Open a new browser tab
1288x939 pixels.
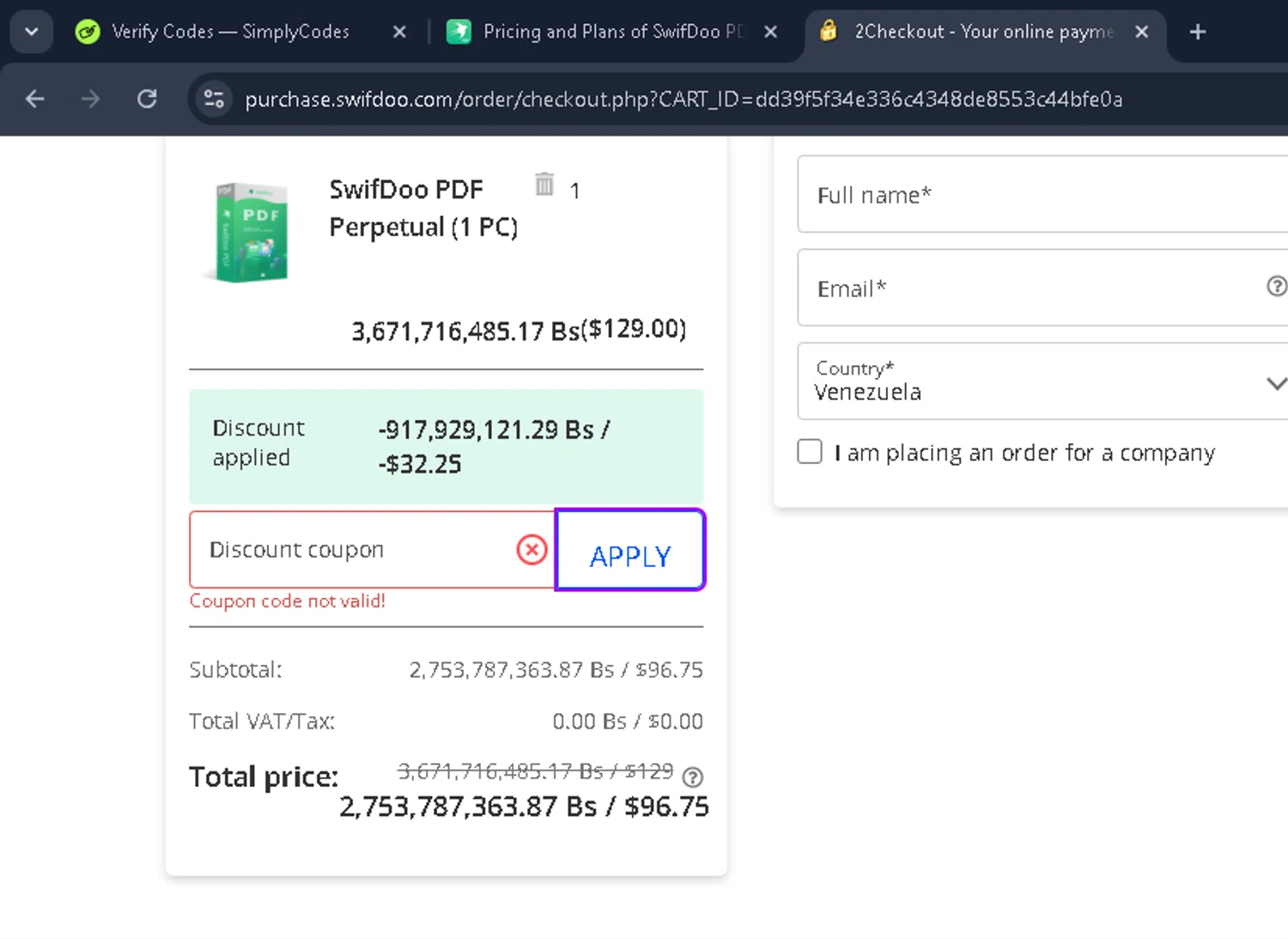(1198, 32)
